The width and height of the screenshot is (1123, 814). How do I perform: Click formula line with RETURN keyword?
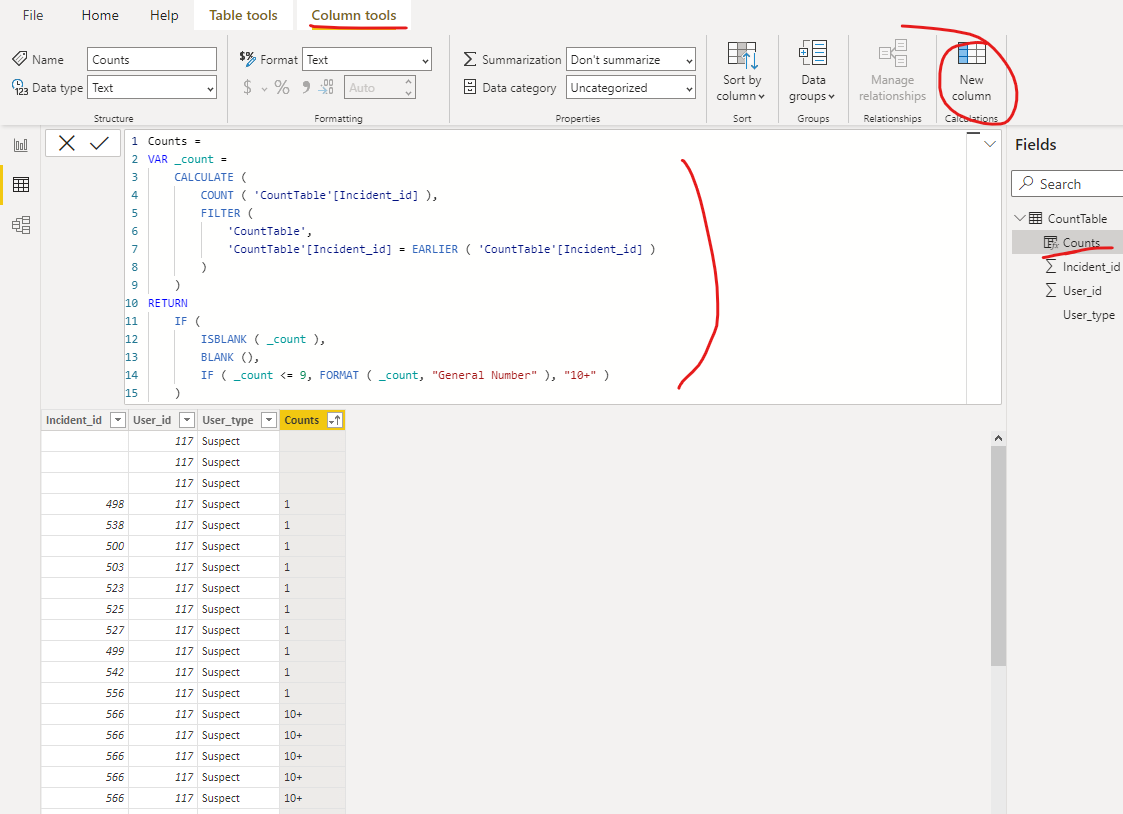click(x=168, y=303)
